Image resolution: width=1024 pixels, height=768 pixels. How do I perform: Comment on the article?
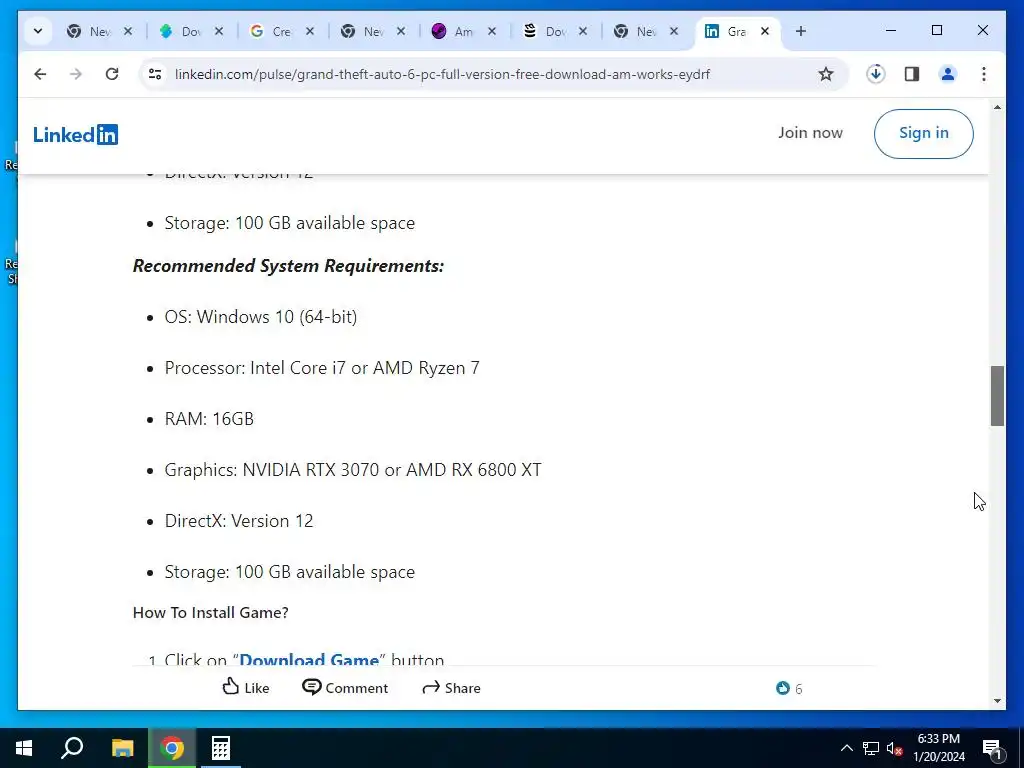[345, 687]
